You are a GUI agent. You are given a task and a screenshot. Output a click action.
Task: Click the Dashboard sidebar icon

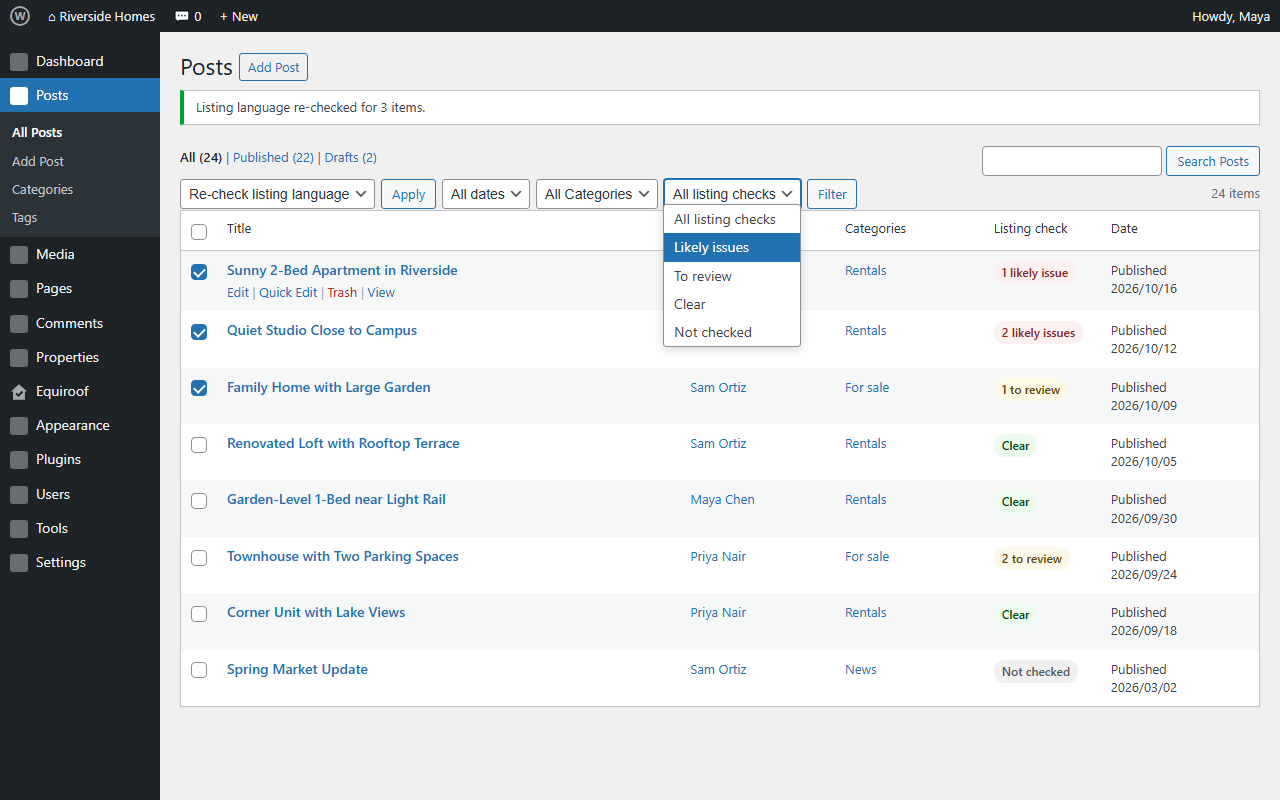point(19,62)
